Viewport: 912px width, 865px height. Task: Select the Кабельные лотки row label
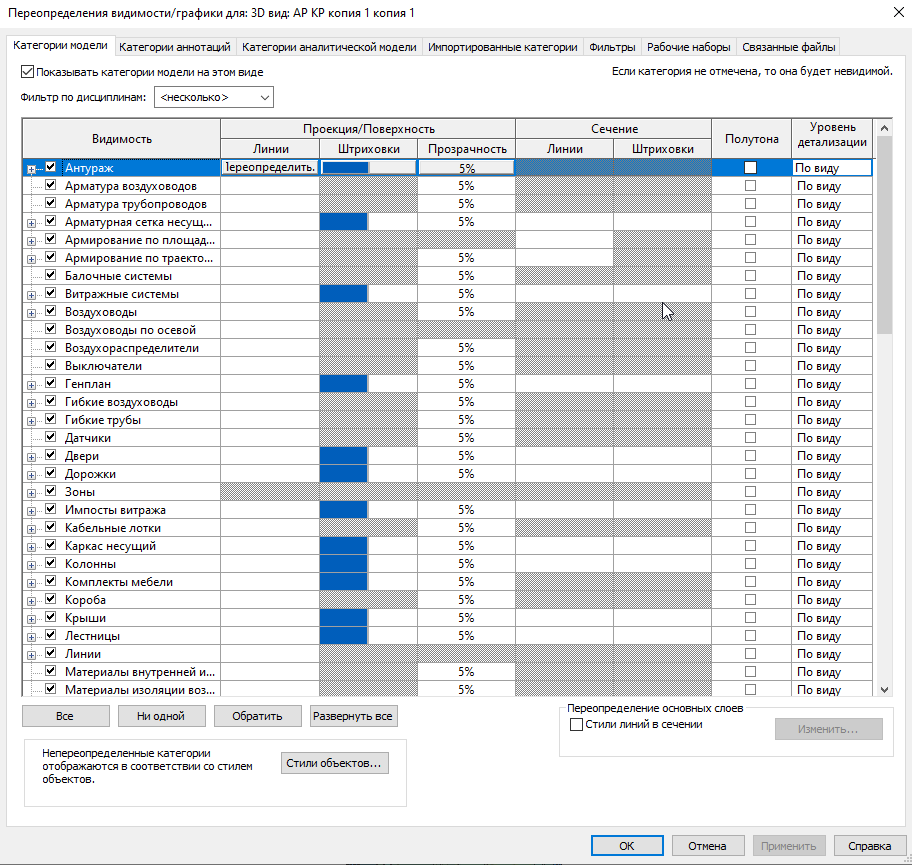point(113,528)
